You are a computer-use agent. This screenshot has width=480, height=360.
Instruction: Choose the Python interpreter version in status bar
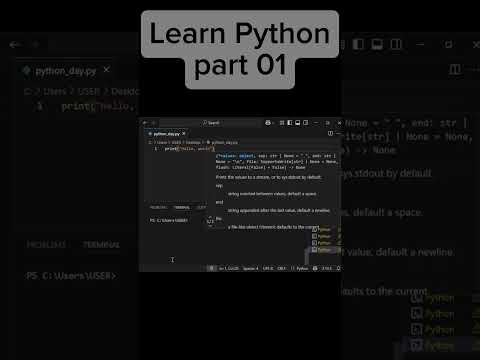tap(327, 268)
